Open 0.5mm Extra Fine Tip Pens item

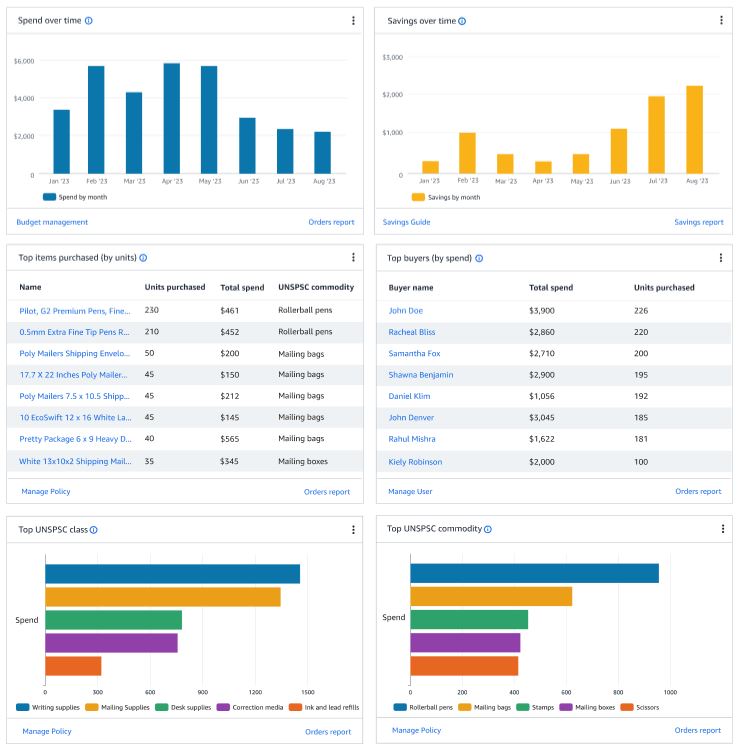[x=74, y=332]
